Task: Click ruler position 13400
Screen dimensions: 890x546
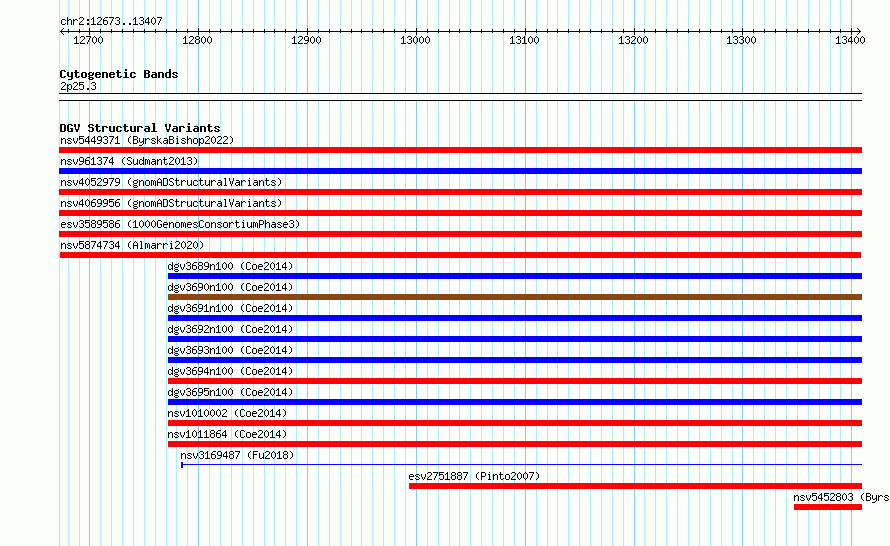Action: [x=850, y=40]
